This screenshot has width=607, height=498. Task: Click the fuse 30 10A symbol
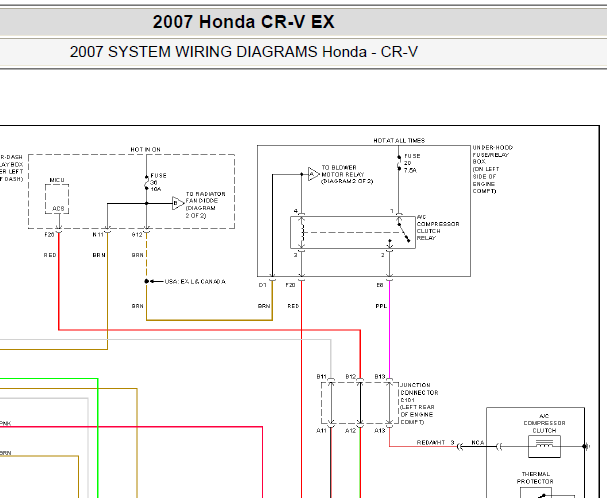(147, 182)
